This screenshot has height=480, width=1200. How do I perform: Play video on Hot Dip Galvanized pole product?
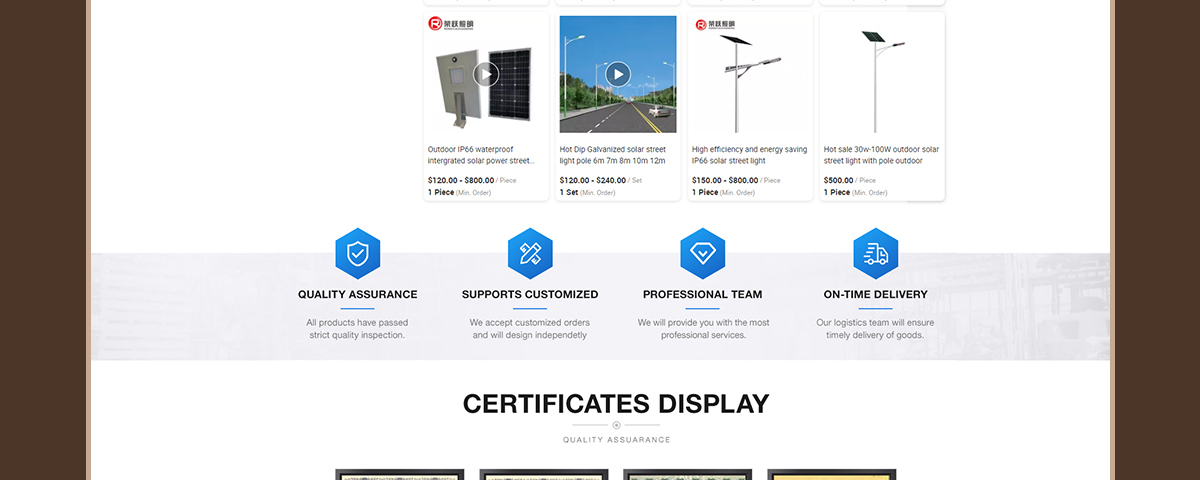pos(618,74)
